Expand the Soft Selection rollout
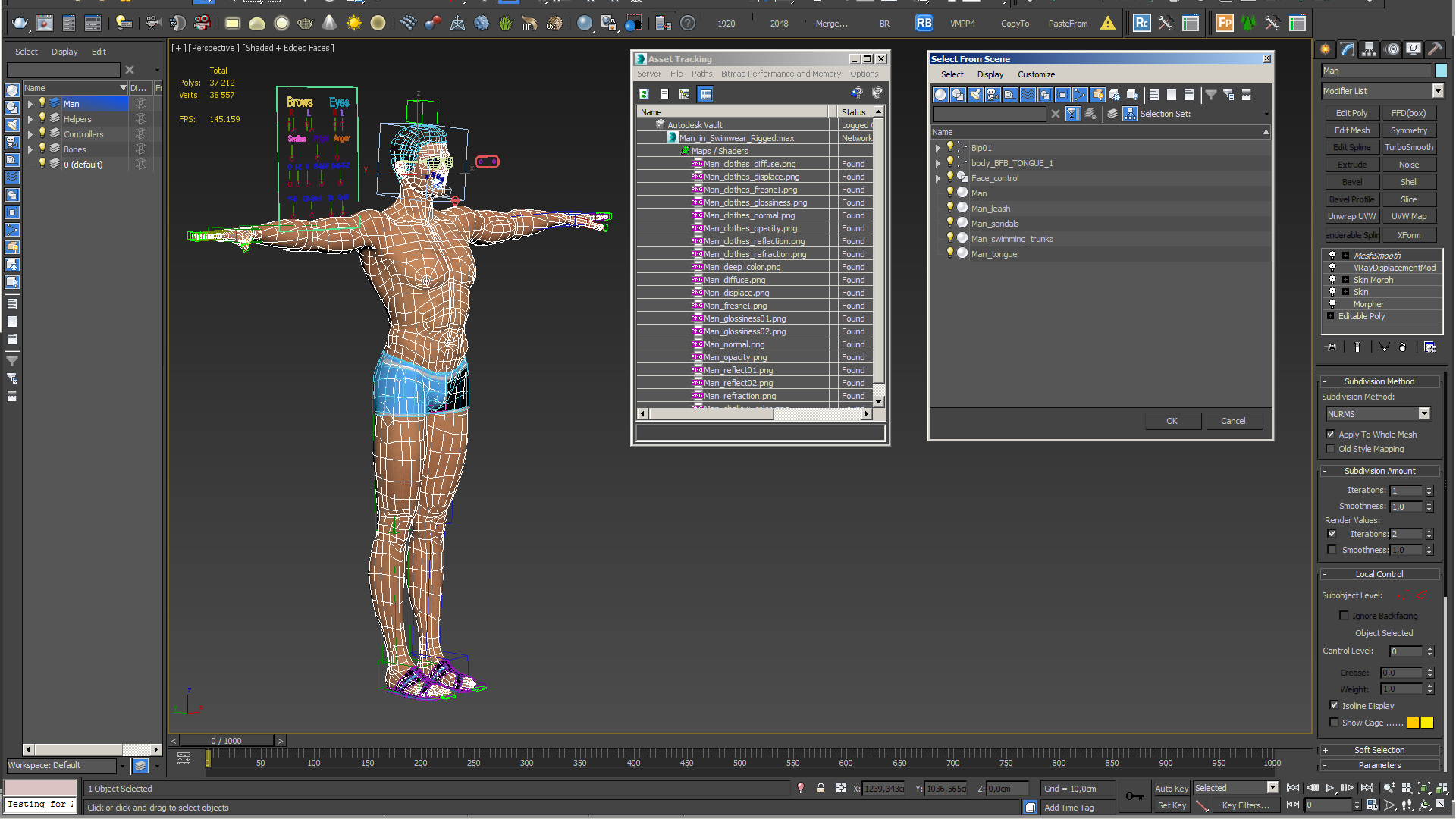 [1379, 750]
